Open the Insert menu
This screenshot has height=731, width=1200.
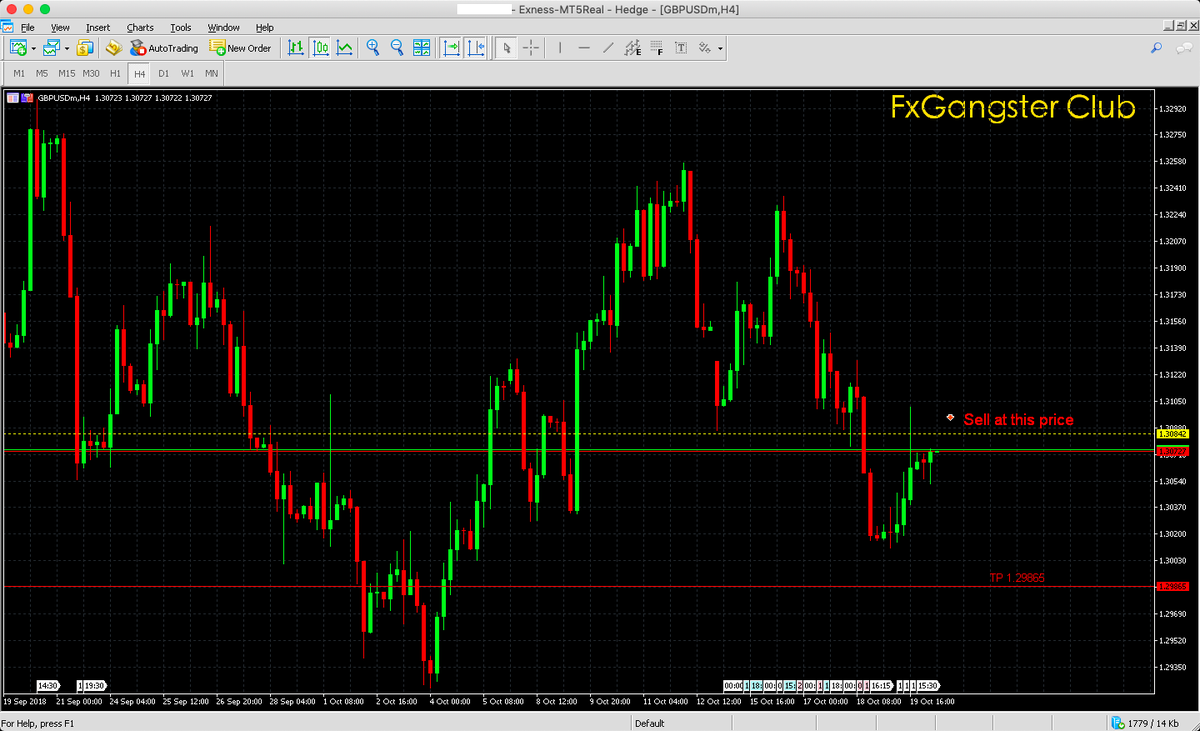[98, 27]
